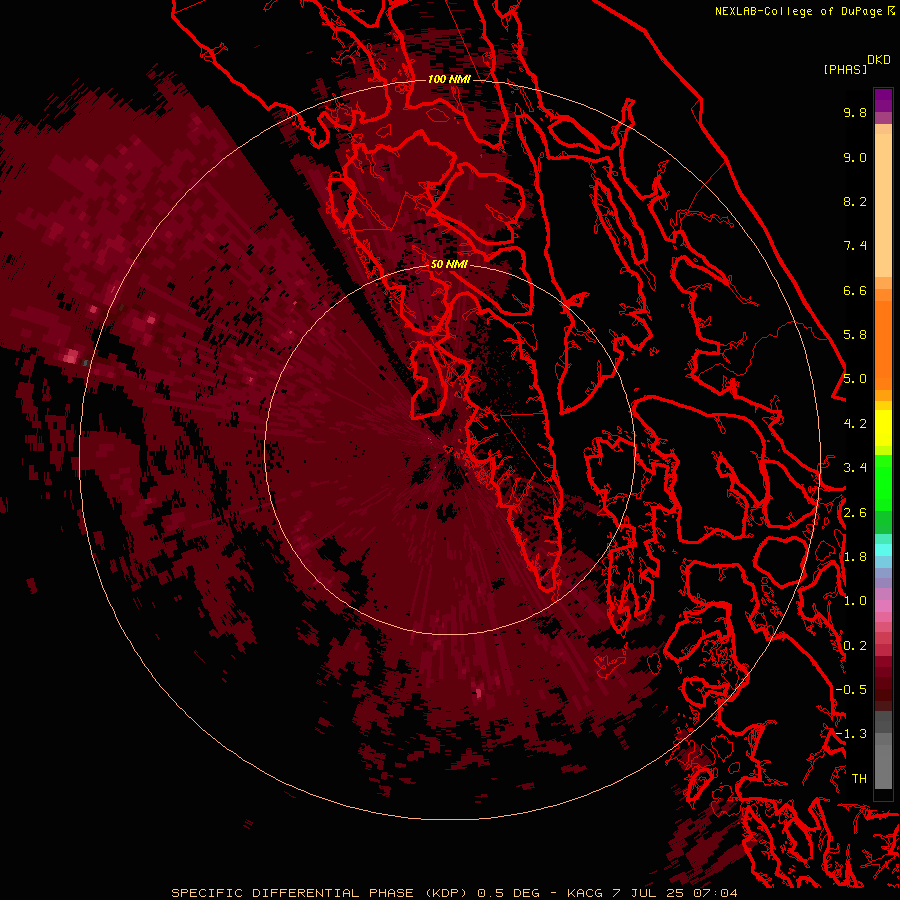Screen dimensions: 900x900
Task: Click the 1.8 scale value
Action: [855, 557]
